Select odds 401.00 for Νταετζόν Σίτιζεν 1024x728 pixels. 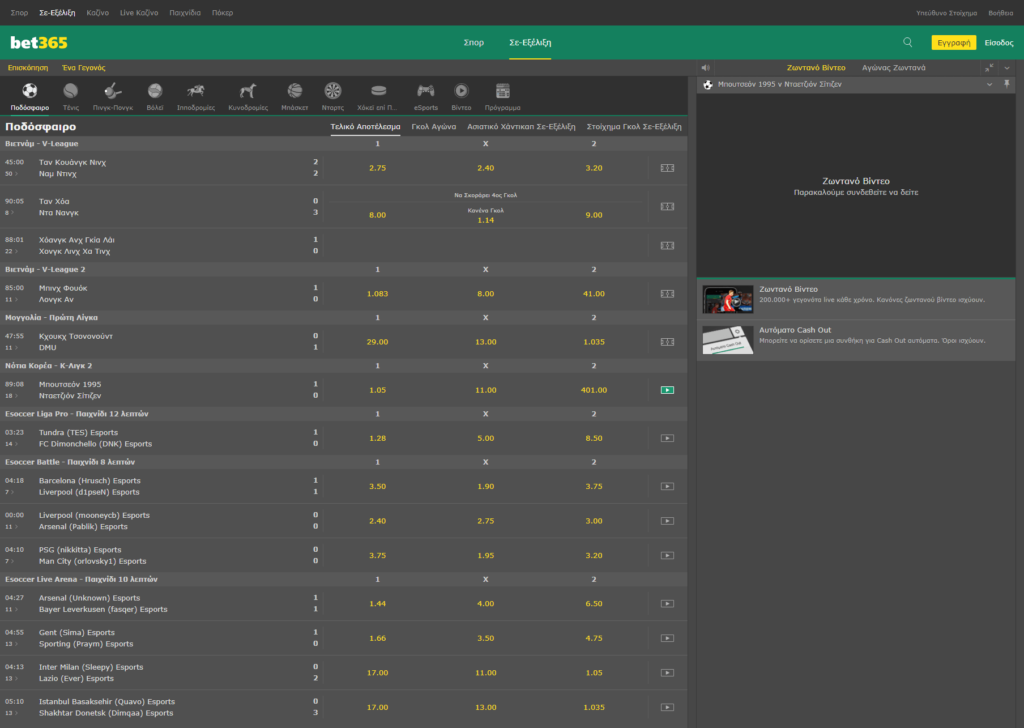[594, 390]
